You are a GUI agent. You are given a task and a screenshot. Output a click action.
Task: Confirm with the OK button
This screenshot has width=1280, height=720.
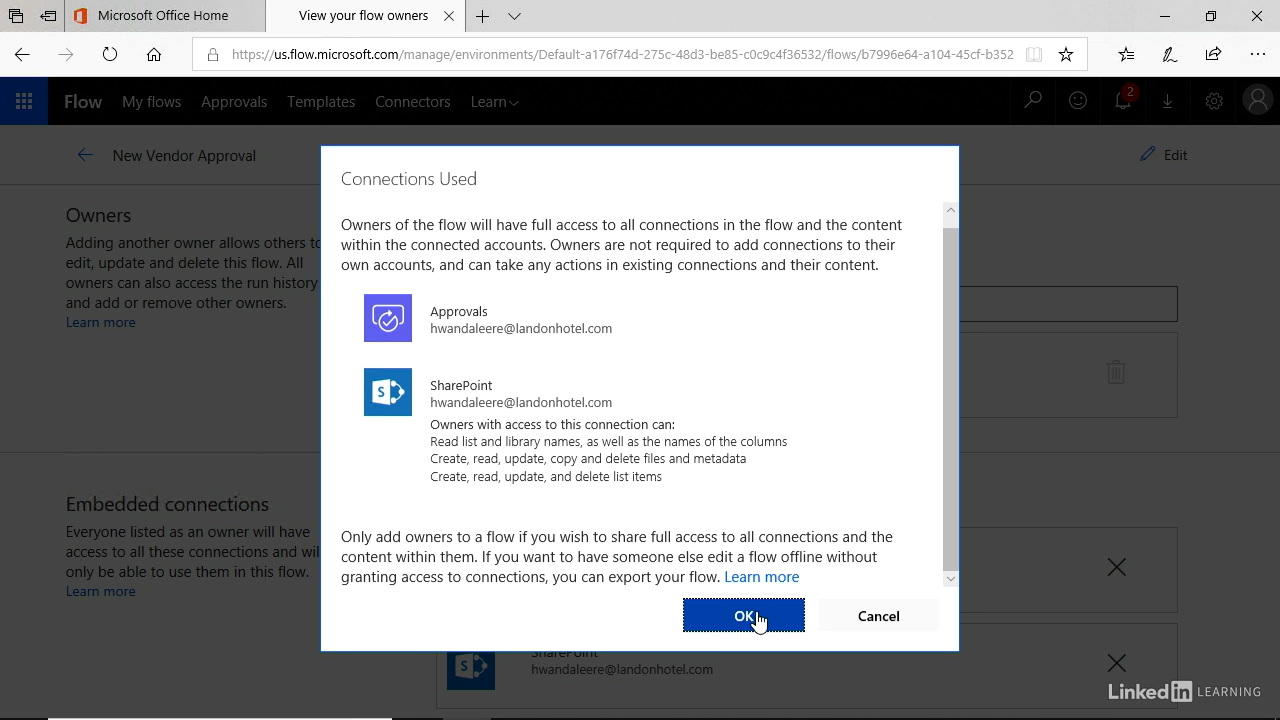point(744,616)
